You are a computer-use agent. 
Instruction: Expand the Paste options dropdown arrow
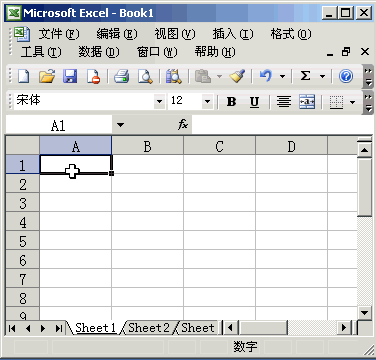click(x=219, y=76)
